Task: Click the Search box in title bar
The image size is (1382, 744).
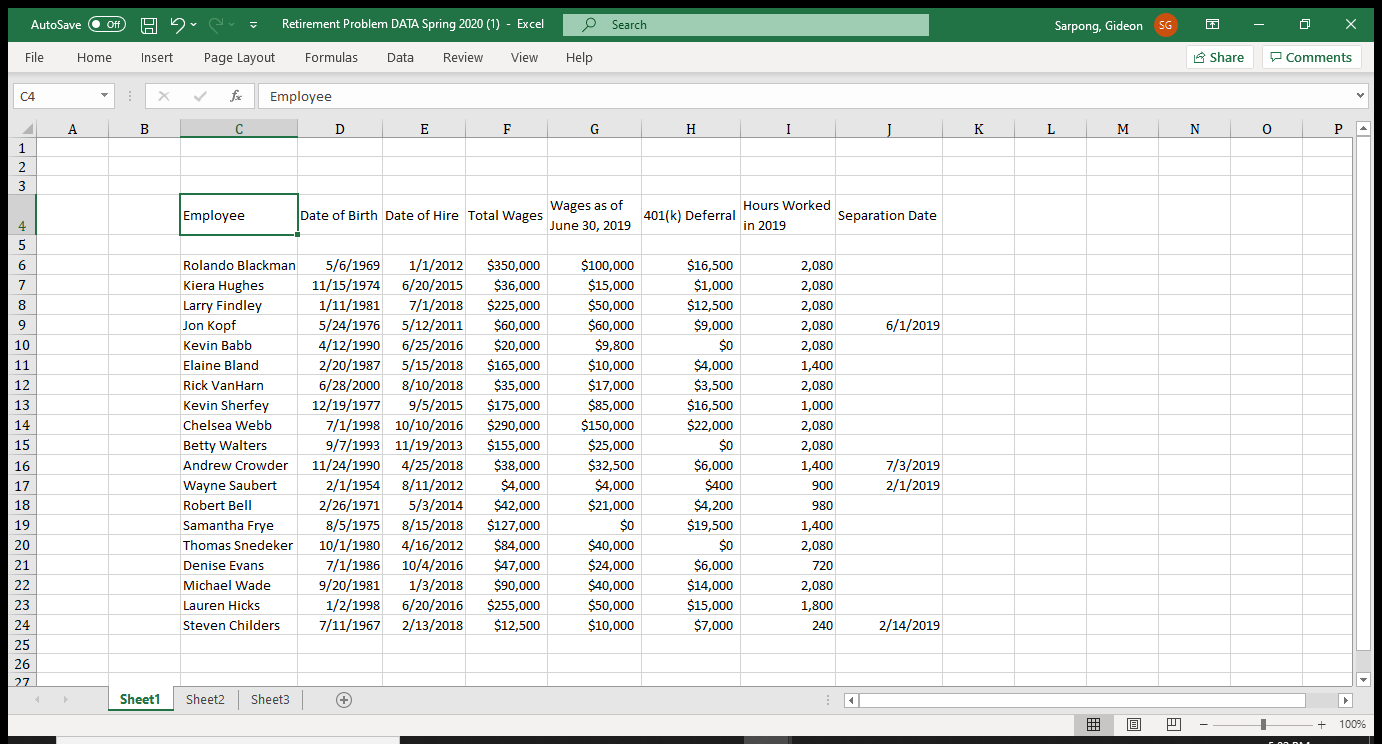Action: [745, 24]
